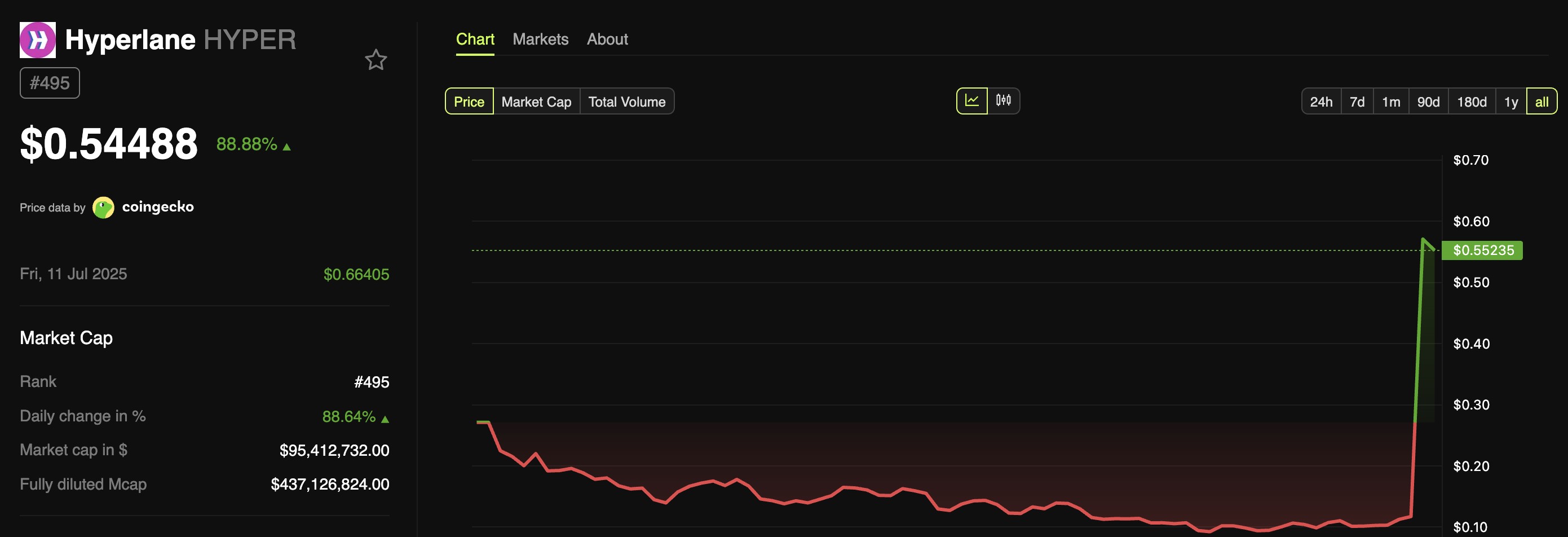Image resolution: width=1568 pixels, height=537 pixels.
Task: Click the Hyperlane HYPER title
Action: pos(180,39)
